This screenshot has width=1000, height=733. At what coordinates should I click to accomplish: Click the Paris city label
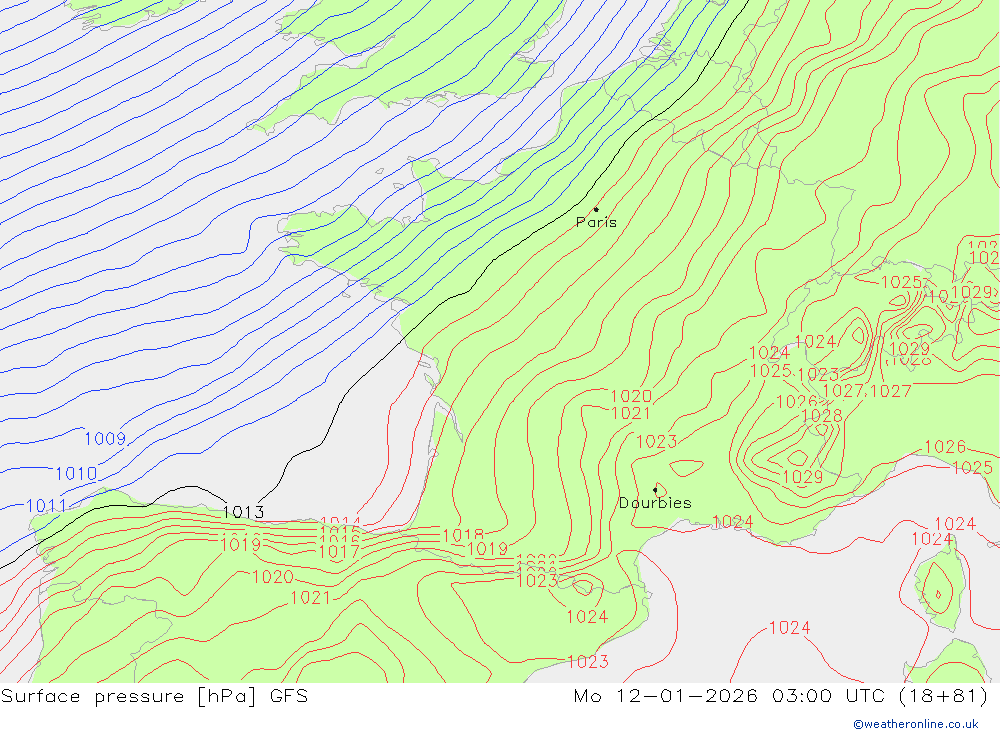pos(596,223)
